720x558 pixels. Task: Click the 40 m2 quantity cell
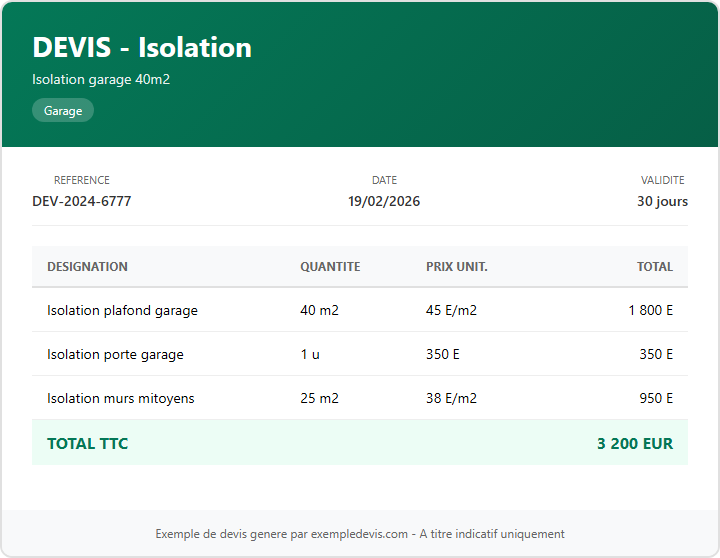(319, 310)
